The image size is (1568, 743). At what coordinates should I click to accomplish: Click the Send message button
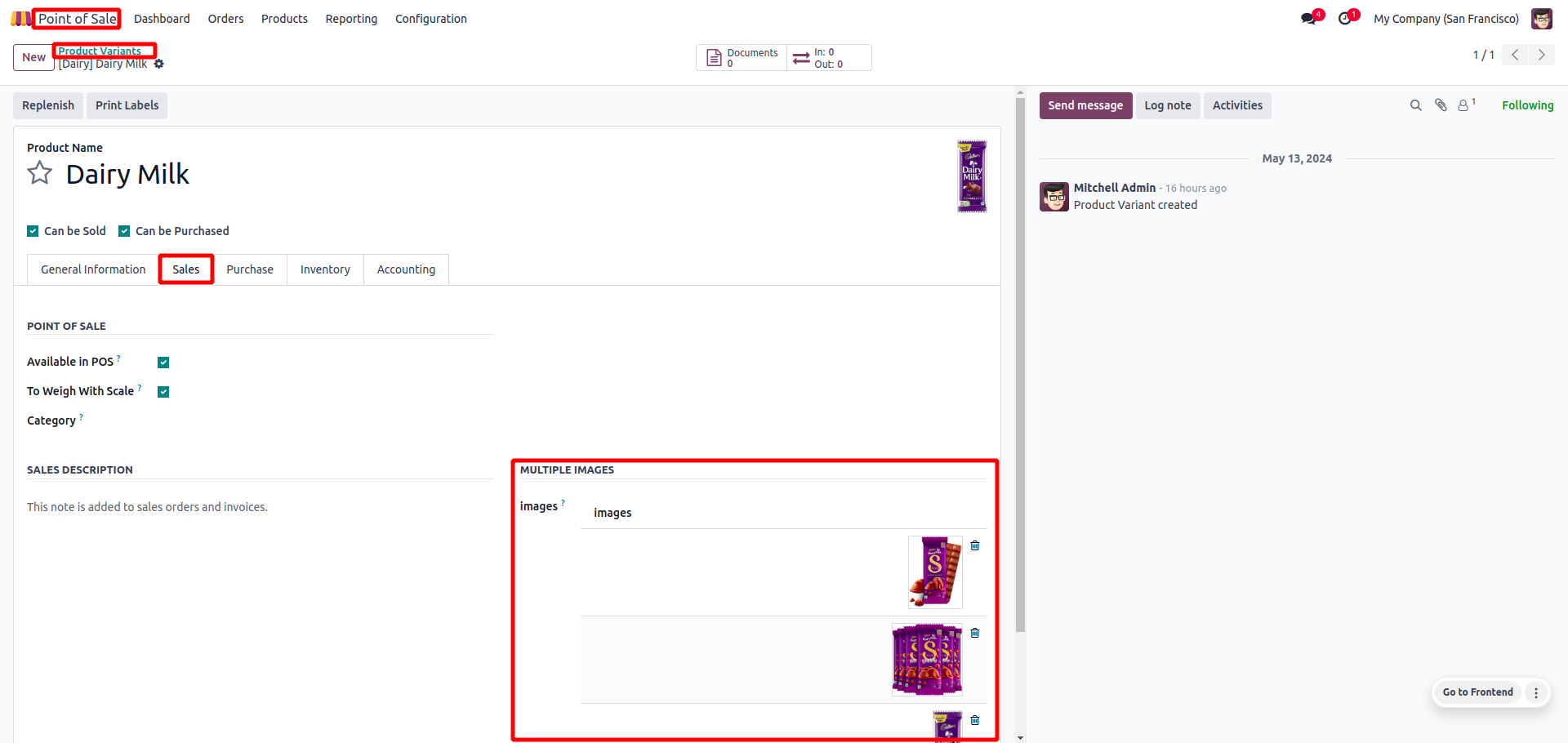pos(1085,105)
